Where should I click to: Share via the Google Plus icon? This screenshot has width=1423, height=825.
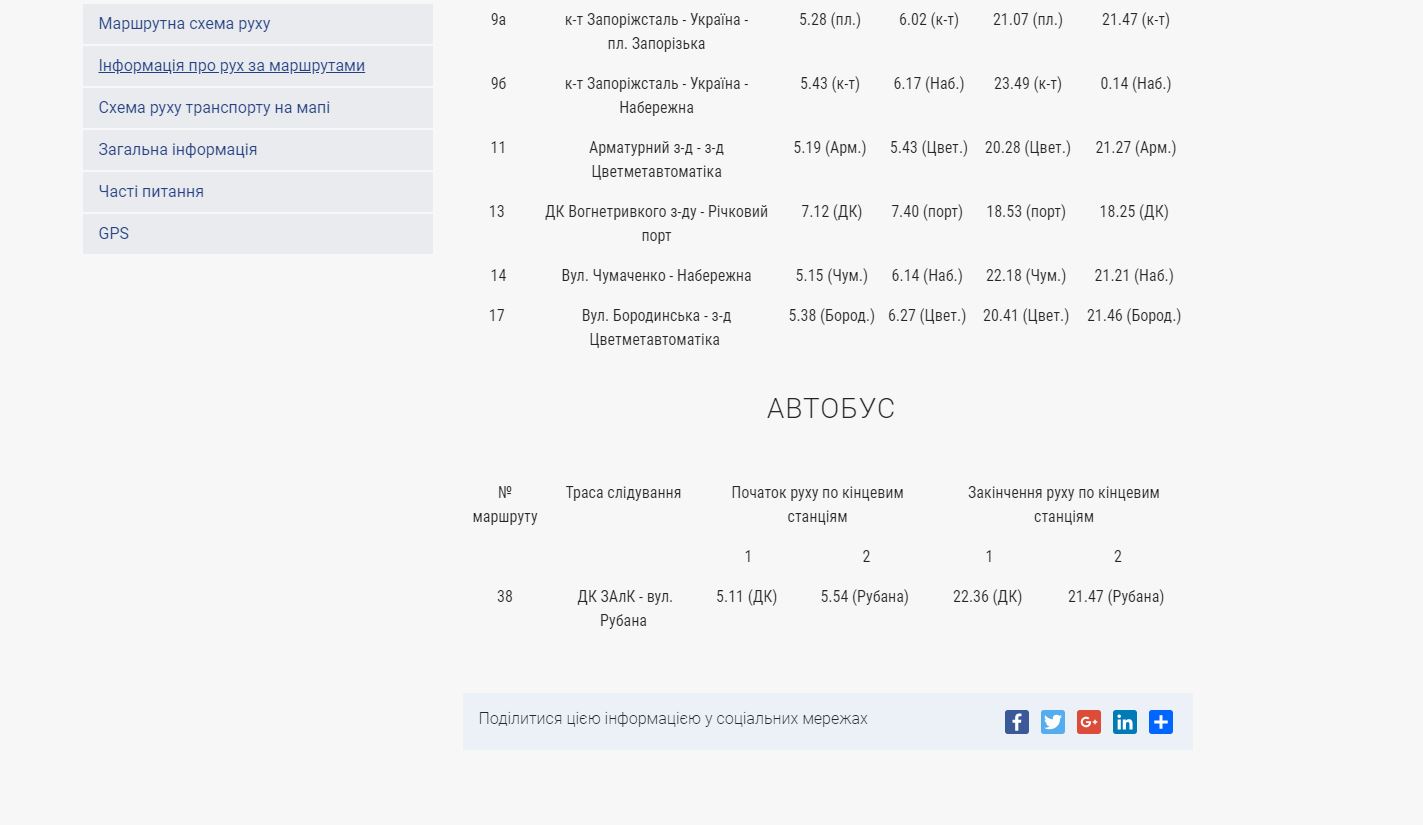click(1088, 722)
